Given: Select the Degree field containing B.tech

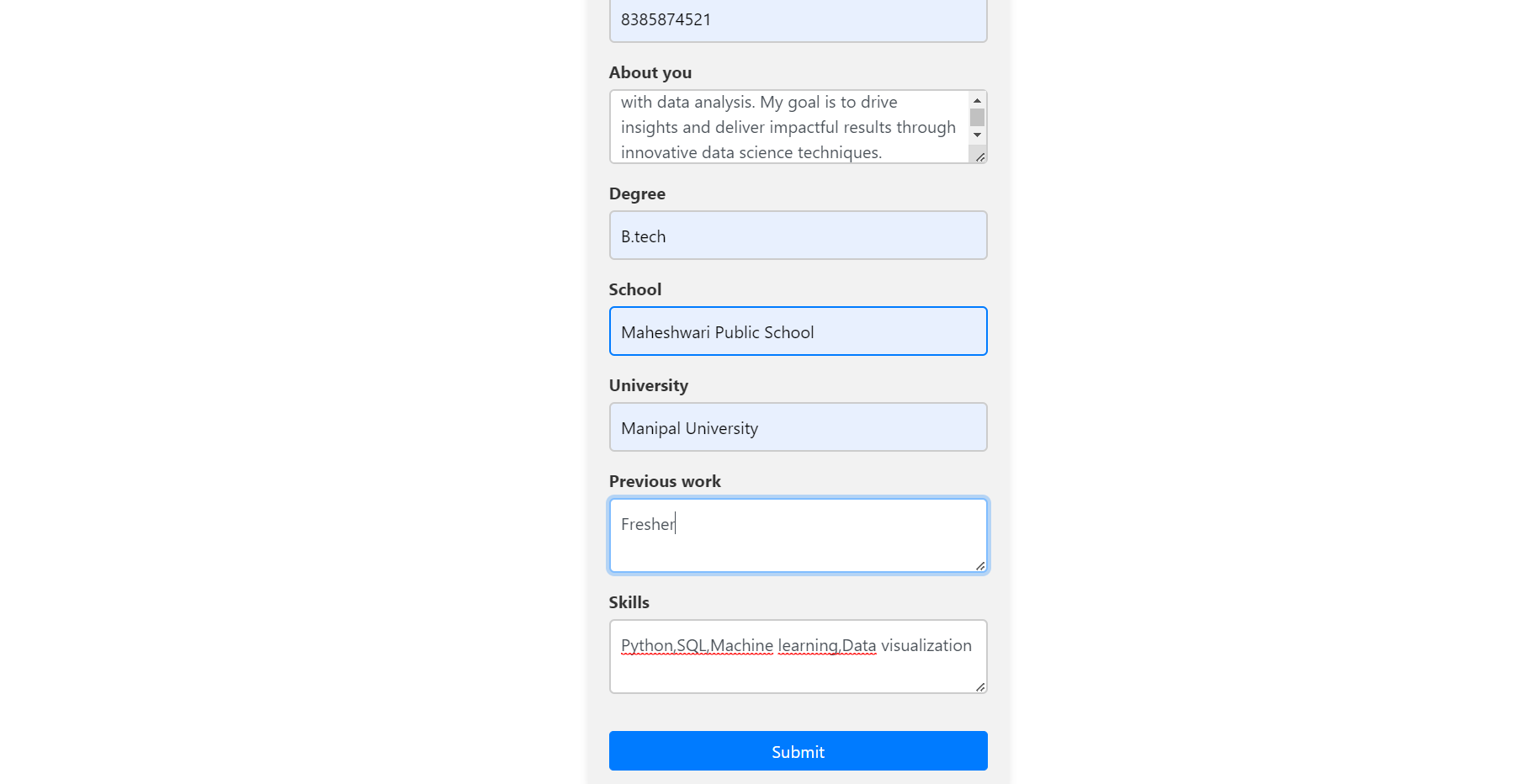Looking at the screenshot, I should pyautogui.click(x=798, y=236).
